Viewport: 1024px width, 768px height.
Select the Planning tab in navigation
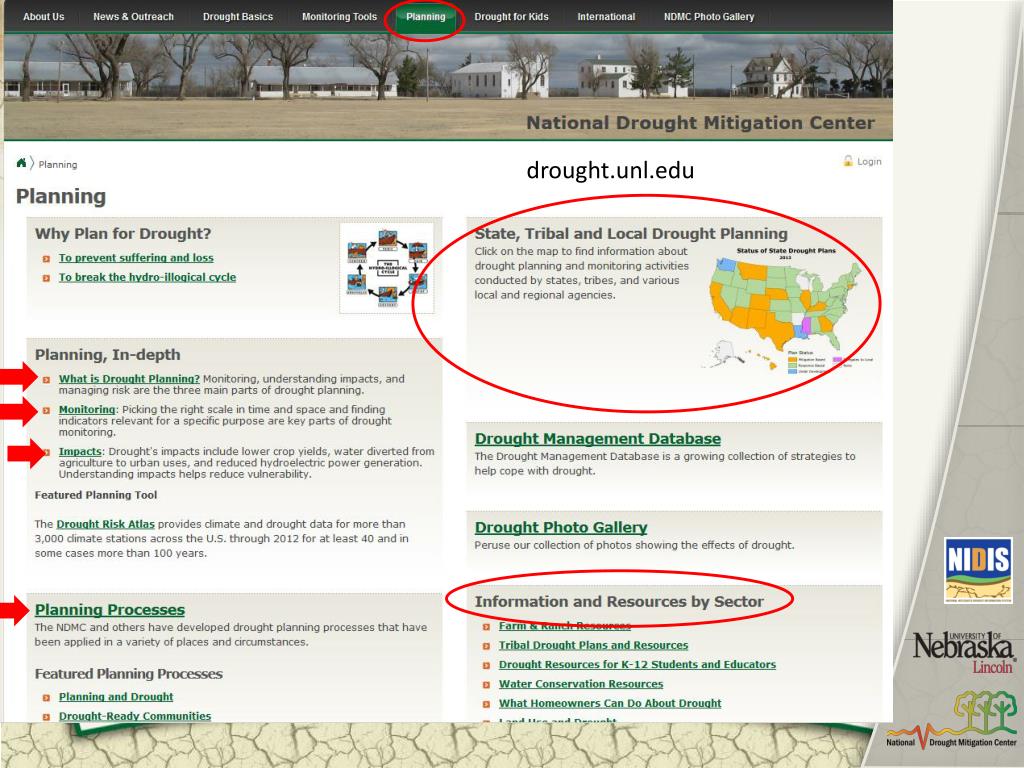426,16
